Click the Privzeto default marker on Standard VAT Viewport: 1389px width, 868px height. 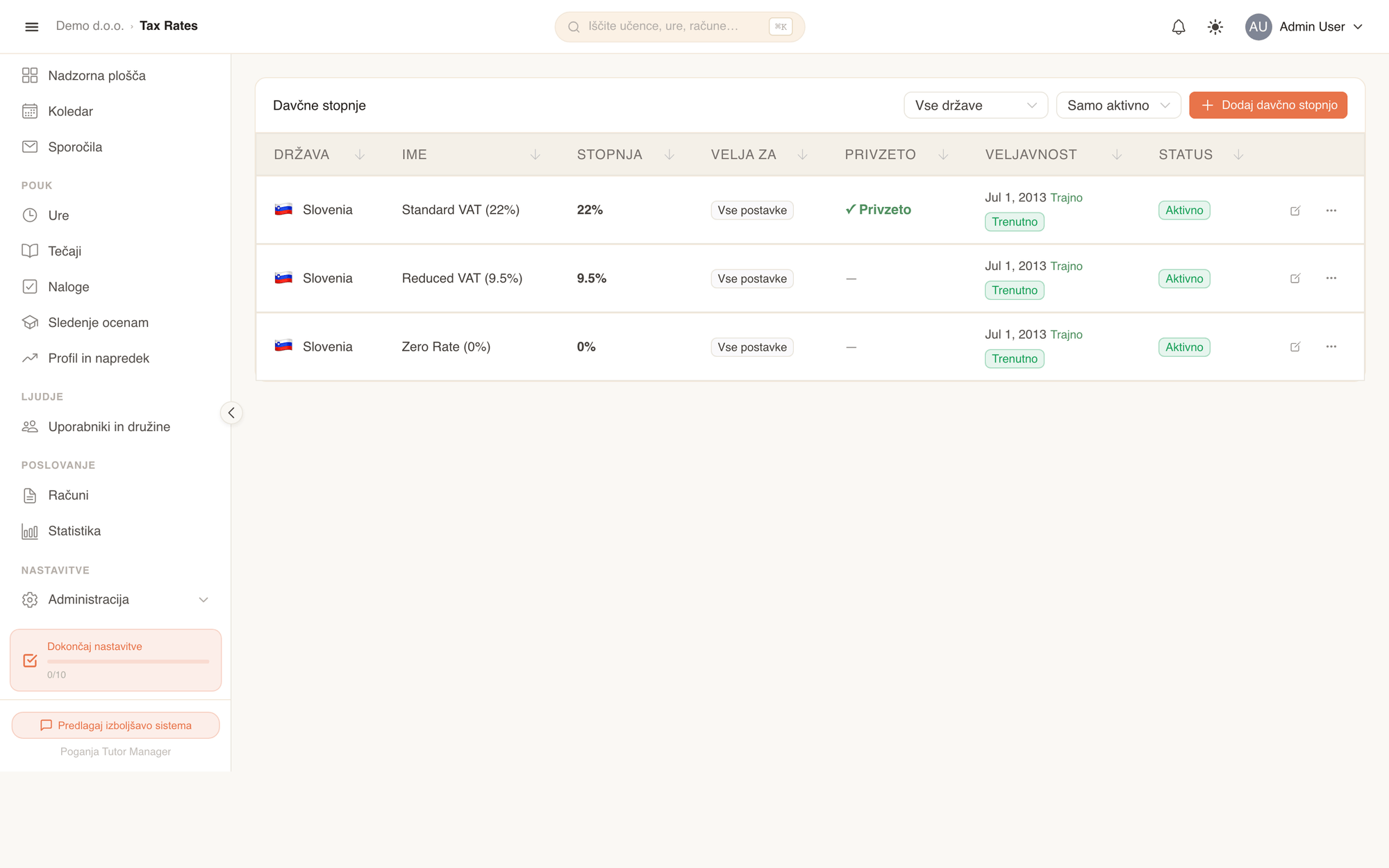[x=878, y=210]
